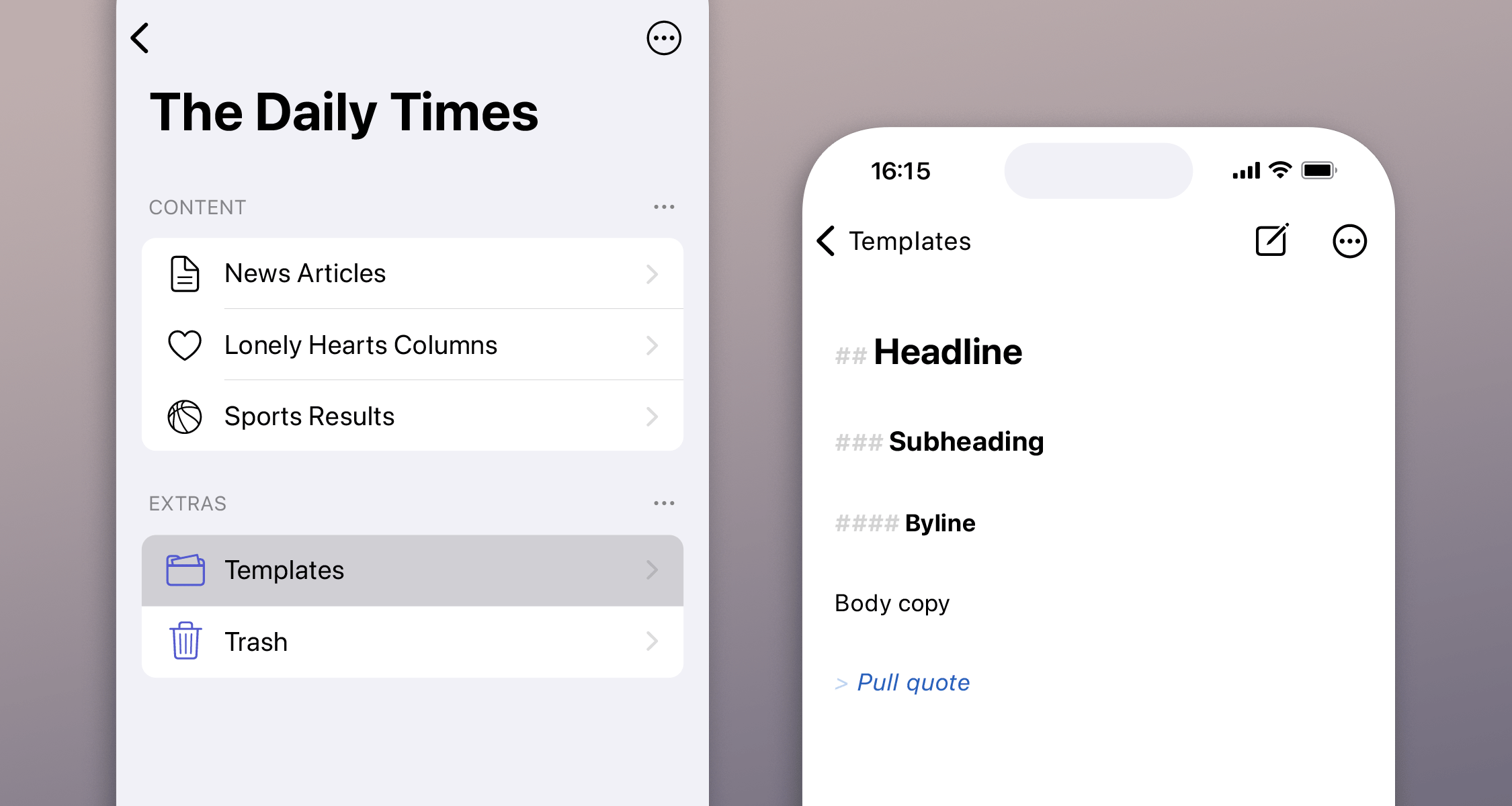The width and height of the screenshot is (1512, 806).
Task: Open the EXTRAS section overflow menu
Action: tap(663, 502)
